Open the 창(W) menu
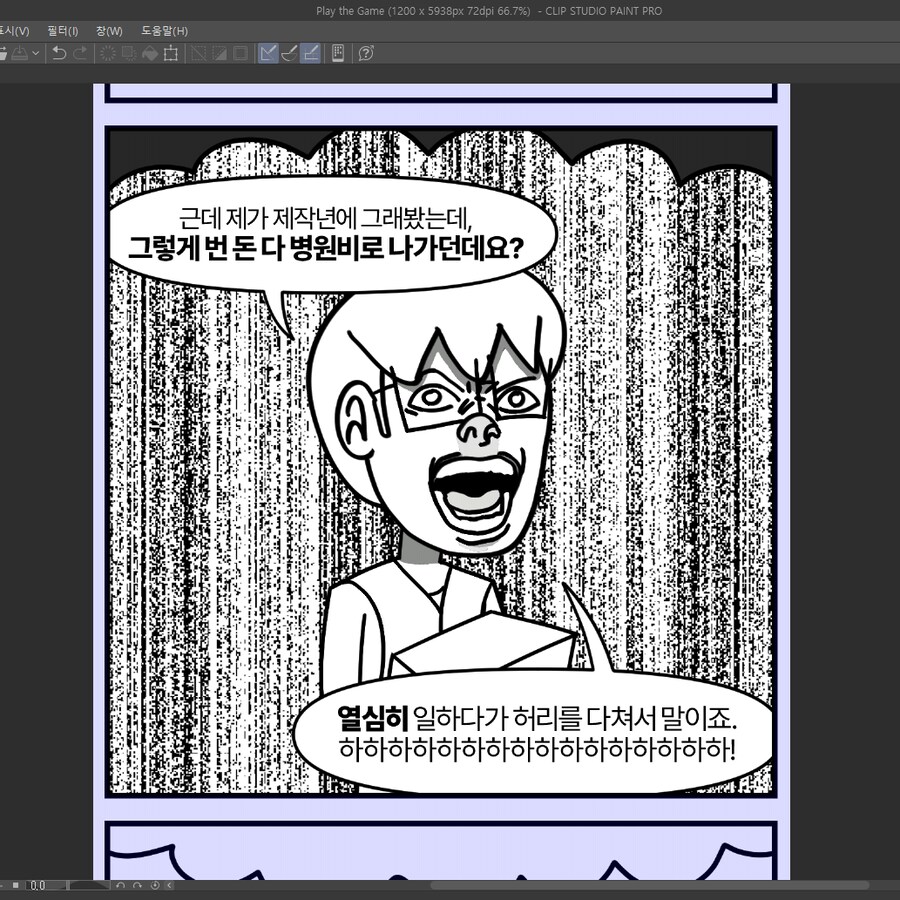Viewport: 900px width, 900px height. [109, 31]
